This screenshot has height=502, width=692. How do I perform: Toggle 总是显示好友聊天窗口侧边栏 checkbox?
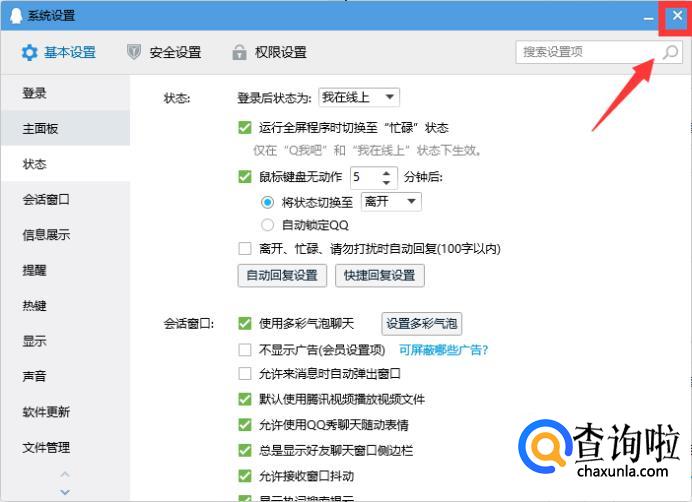pyautogui.click(x=244, y=450)
